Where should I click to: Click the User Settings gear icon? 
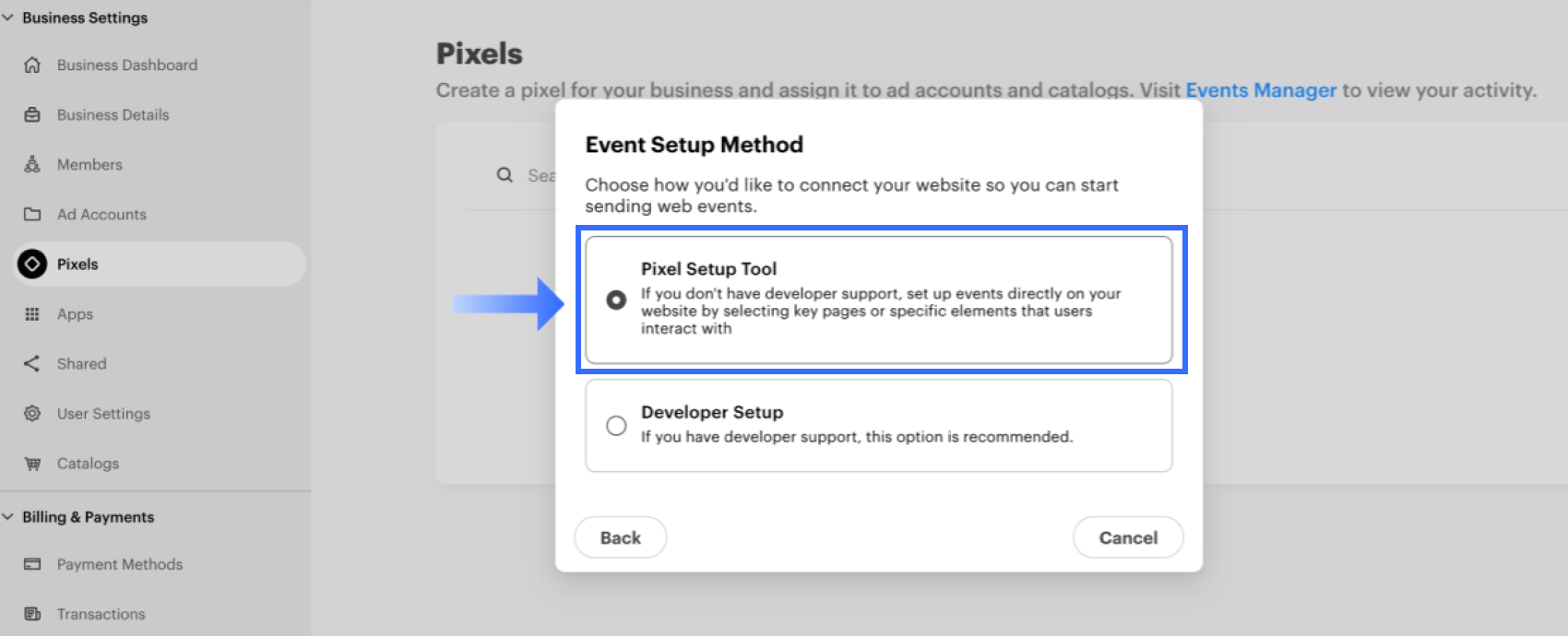tap(32, 414)
